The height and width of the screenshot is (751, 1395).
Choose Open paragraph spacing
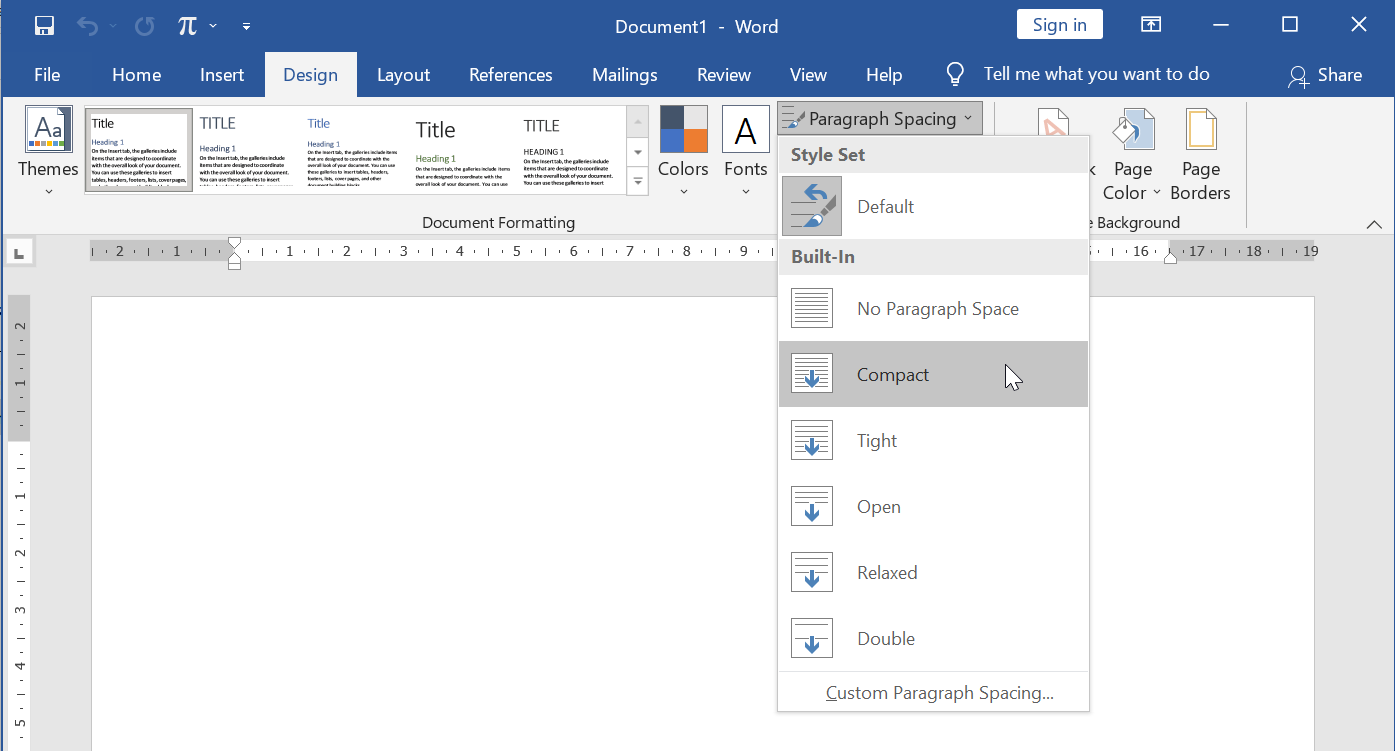tap(933, 506)
